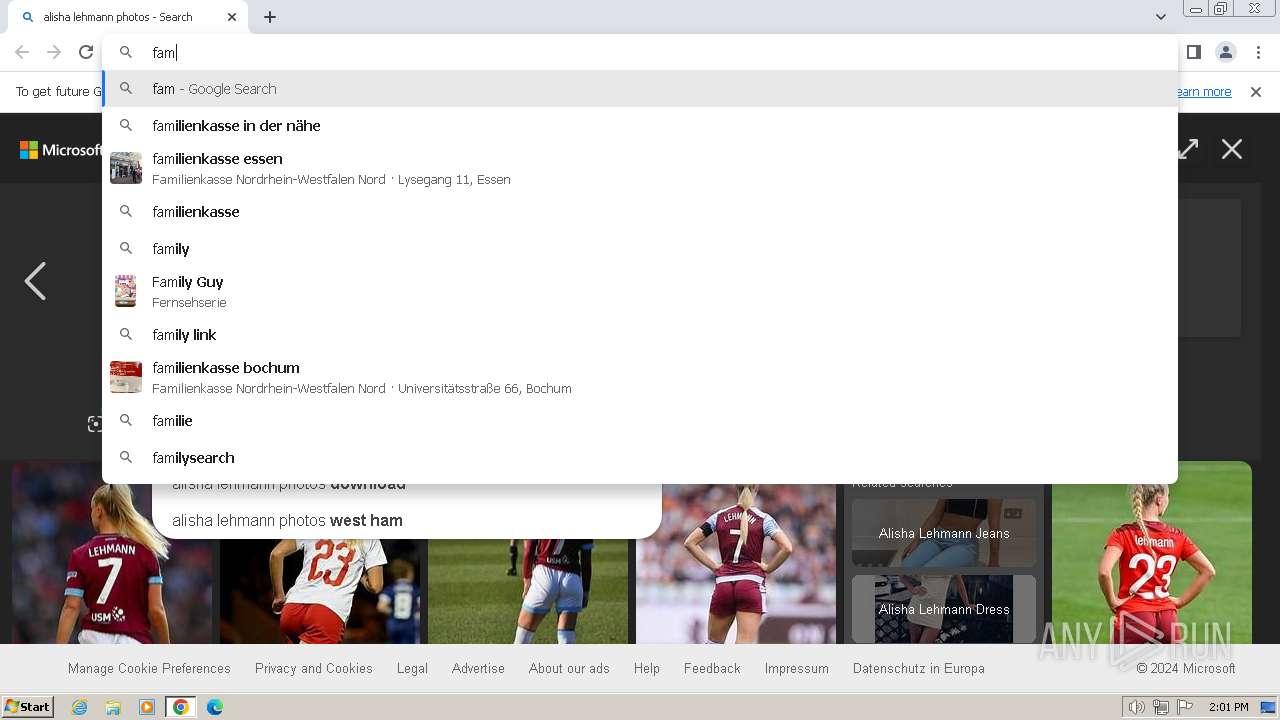The width and height of the screenshot is (1280, 720).
Task: Open Alisha Lehmann Dress related search
Action: pyautogui.click(x=944, y=609)
